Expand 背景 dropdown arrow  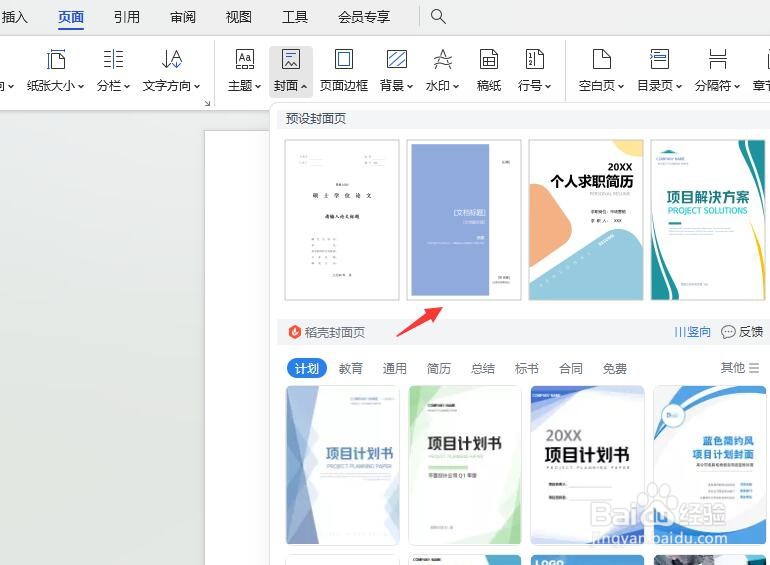(x=410, y=86)
